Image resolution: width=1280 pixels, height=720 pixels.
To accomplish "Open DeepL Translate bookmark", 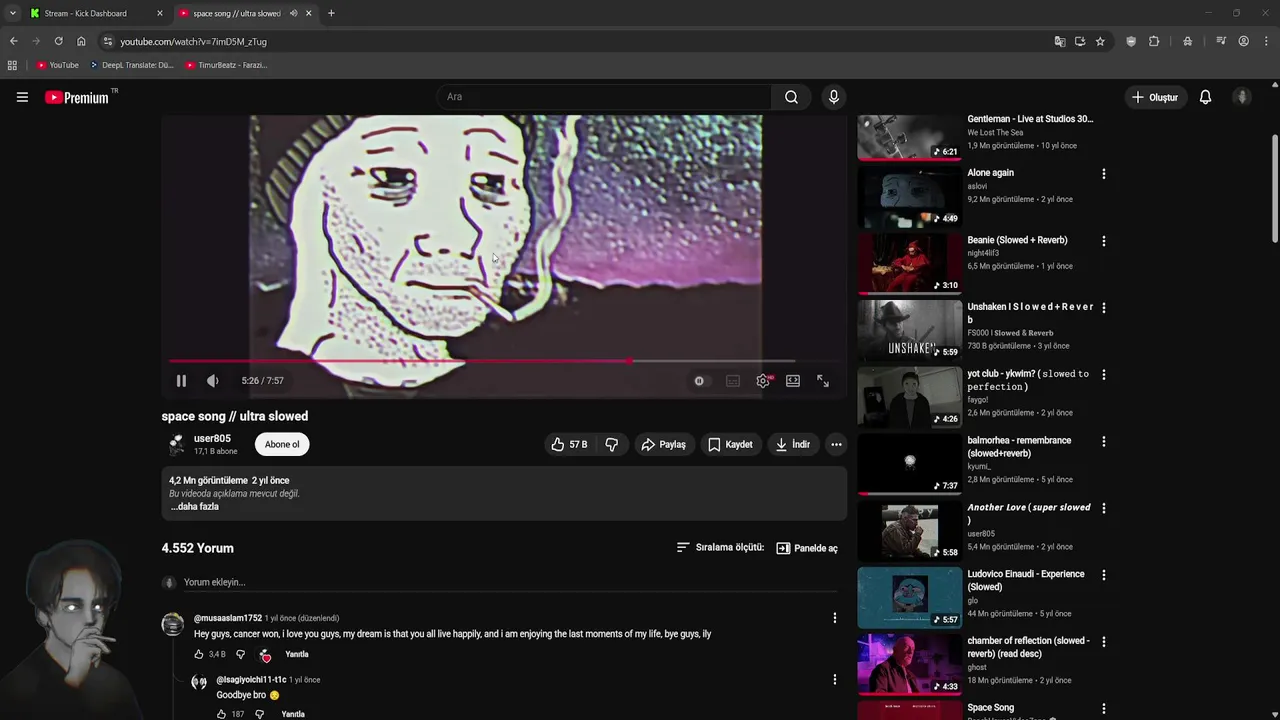I will pos(131,65).
